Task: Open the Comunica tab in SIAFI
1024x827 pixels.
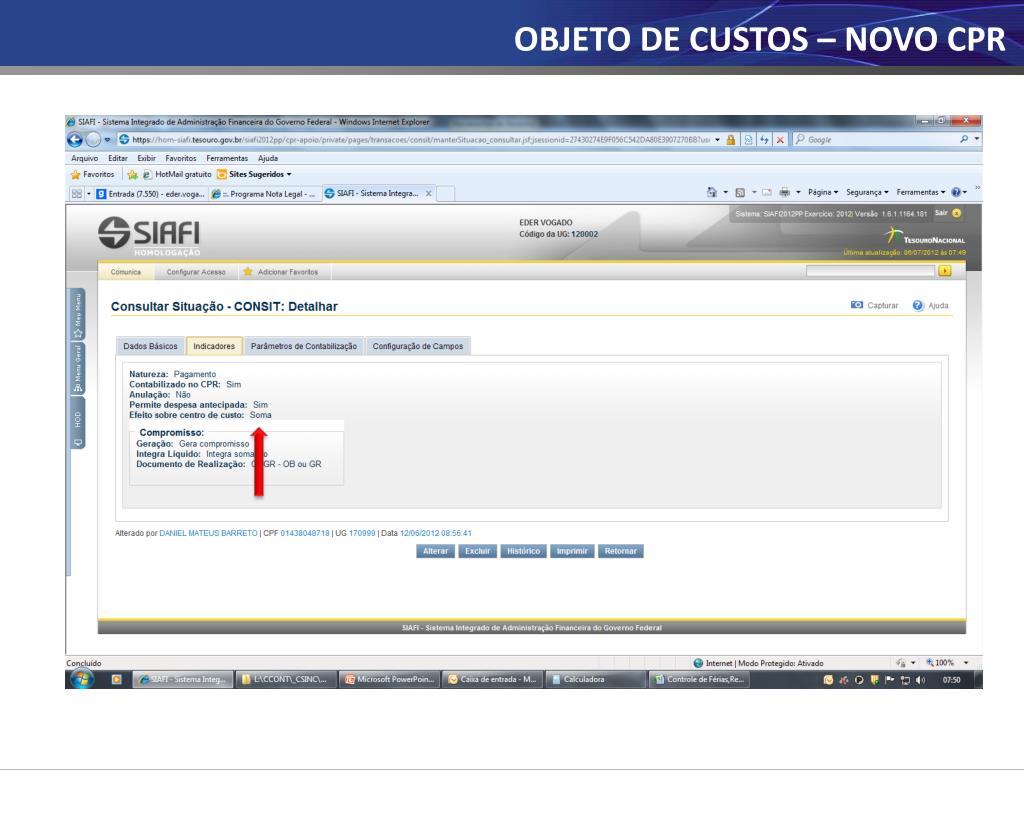Action: coord(126,272)
